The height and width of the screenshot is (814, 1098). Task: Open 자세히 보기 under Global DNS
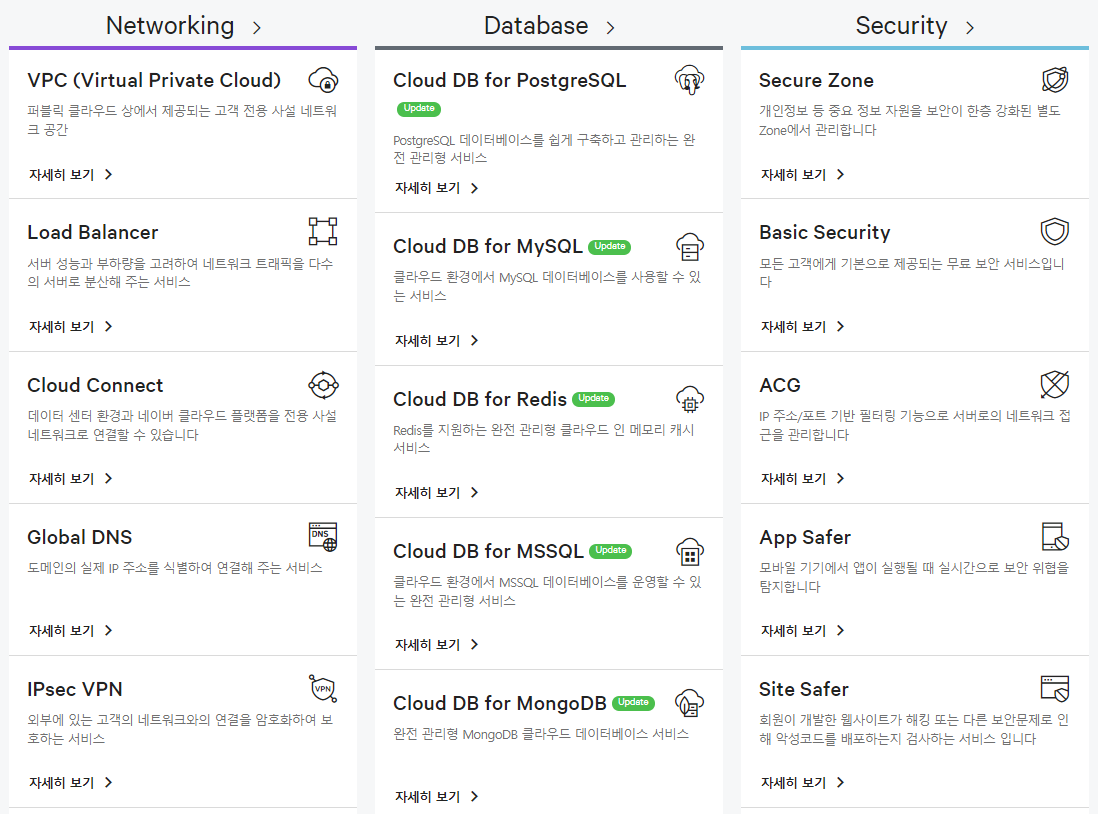70,630
